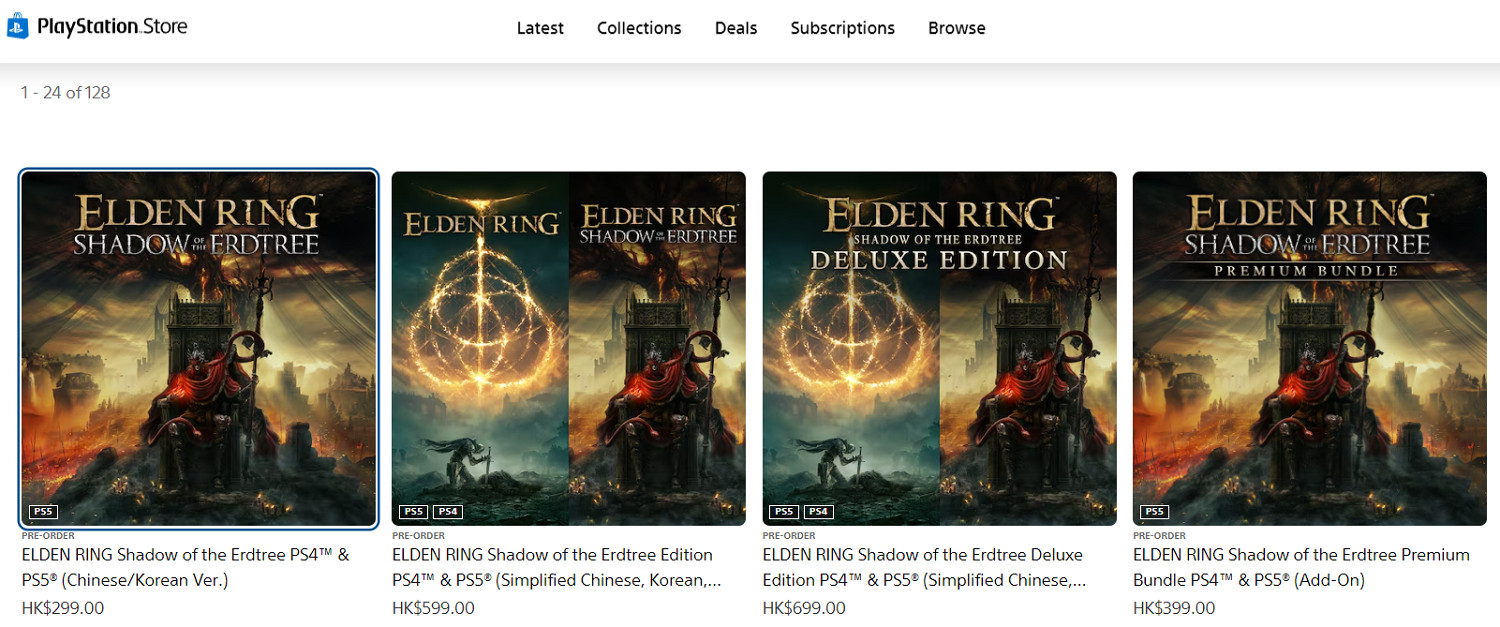Viewport: 1500px width, 627px height.
Task: Go to the Collections tab
Action: click(639, 28)
